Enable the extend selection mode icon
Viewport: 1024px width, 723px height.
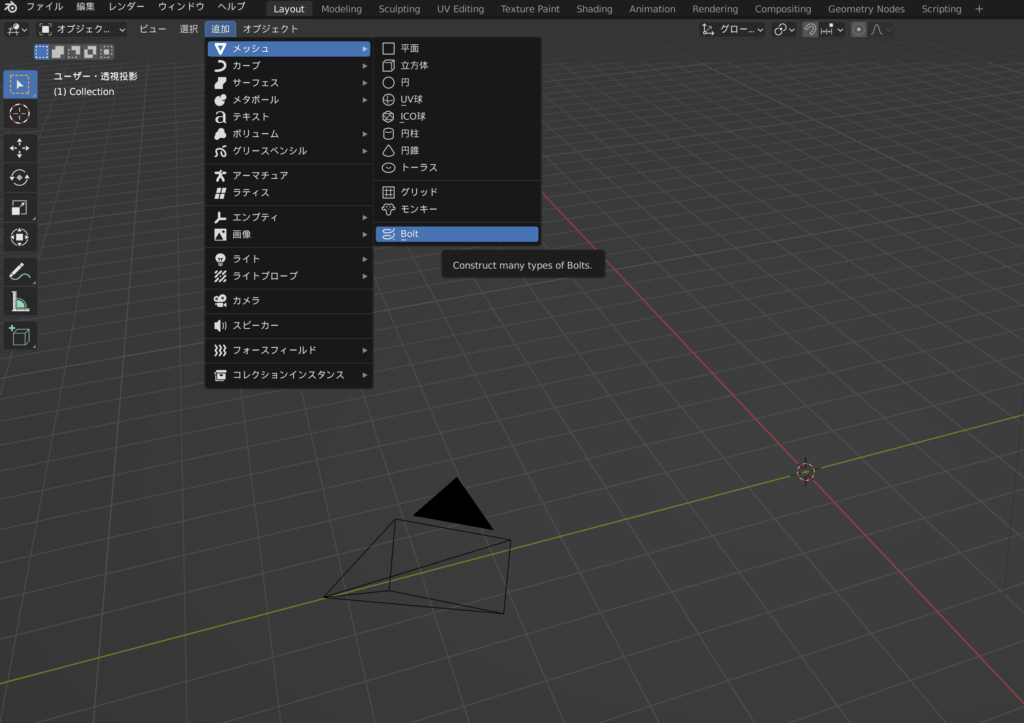(x=58, y=51)
